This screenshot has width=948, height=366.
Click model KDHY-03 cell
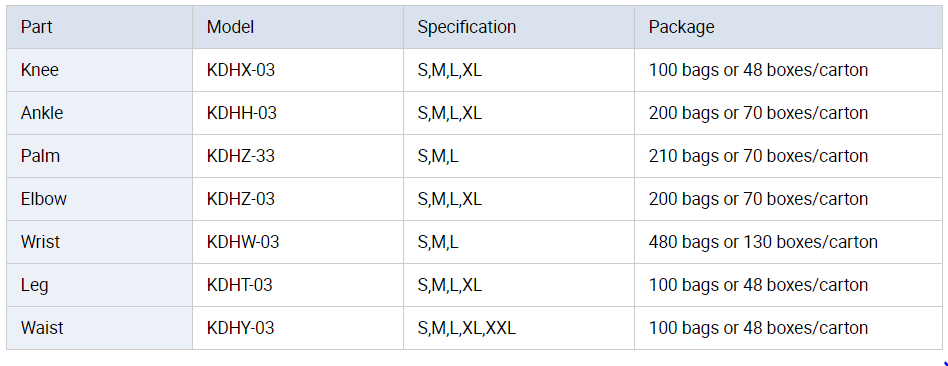[x=297, y=328]
